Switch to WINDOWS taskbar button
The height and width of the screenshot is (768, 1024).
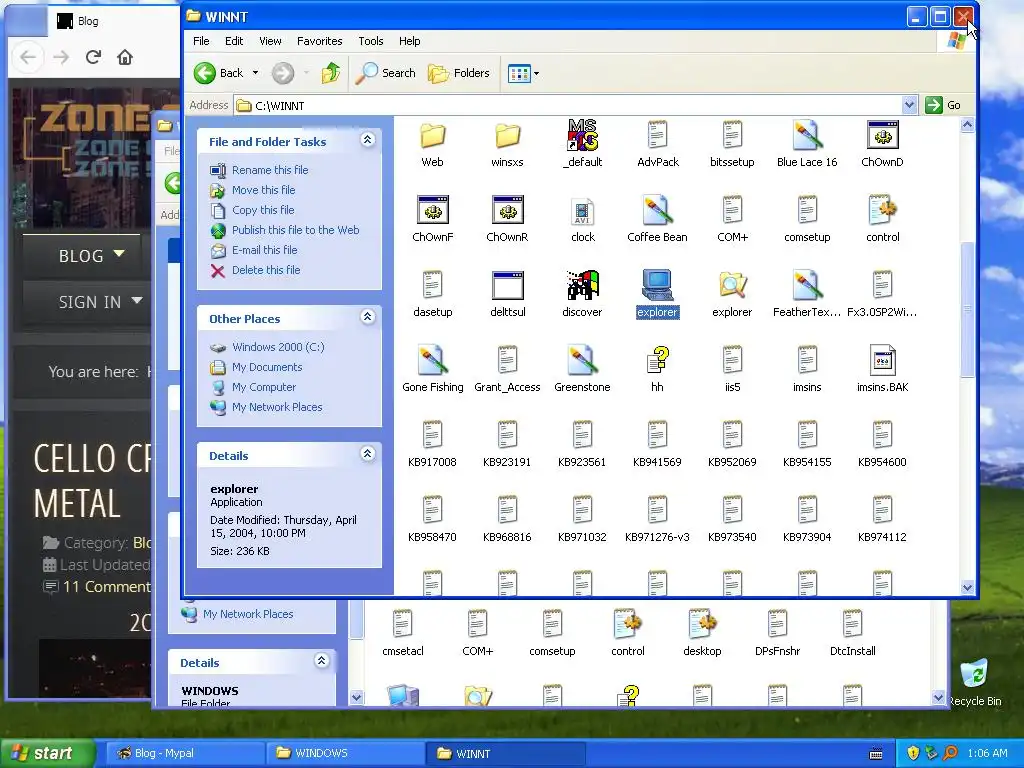click(x=346, y=753)
